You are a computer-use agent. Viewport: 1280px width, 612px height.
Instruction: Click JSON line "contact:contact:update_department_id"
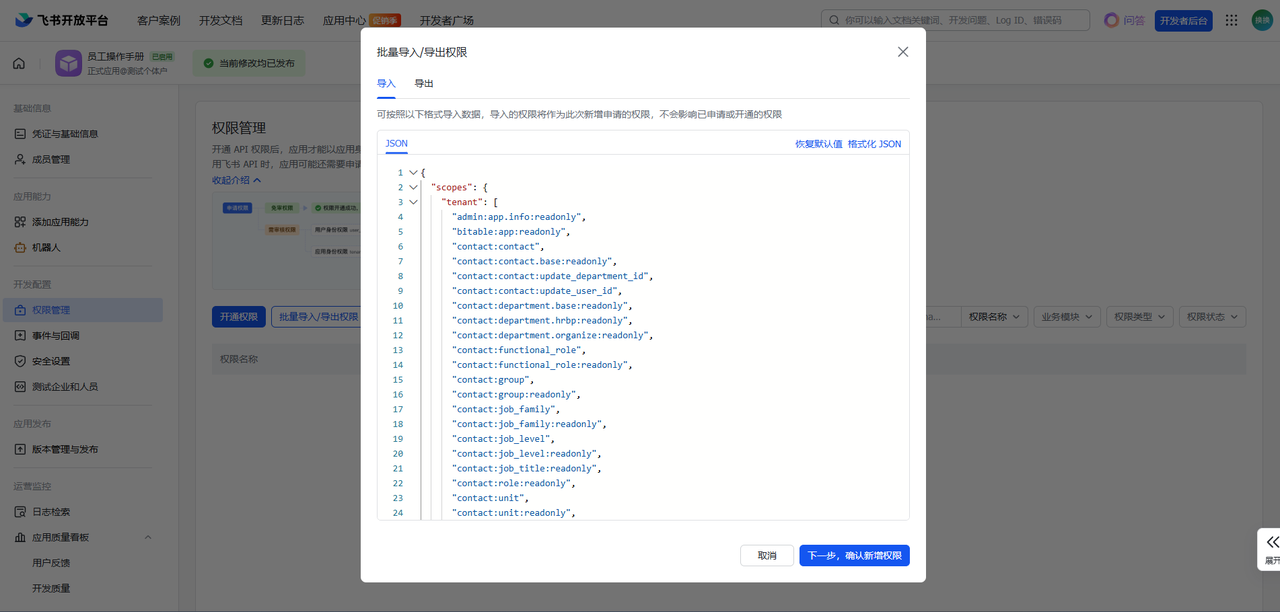pos(552,276)
